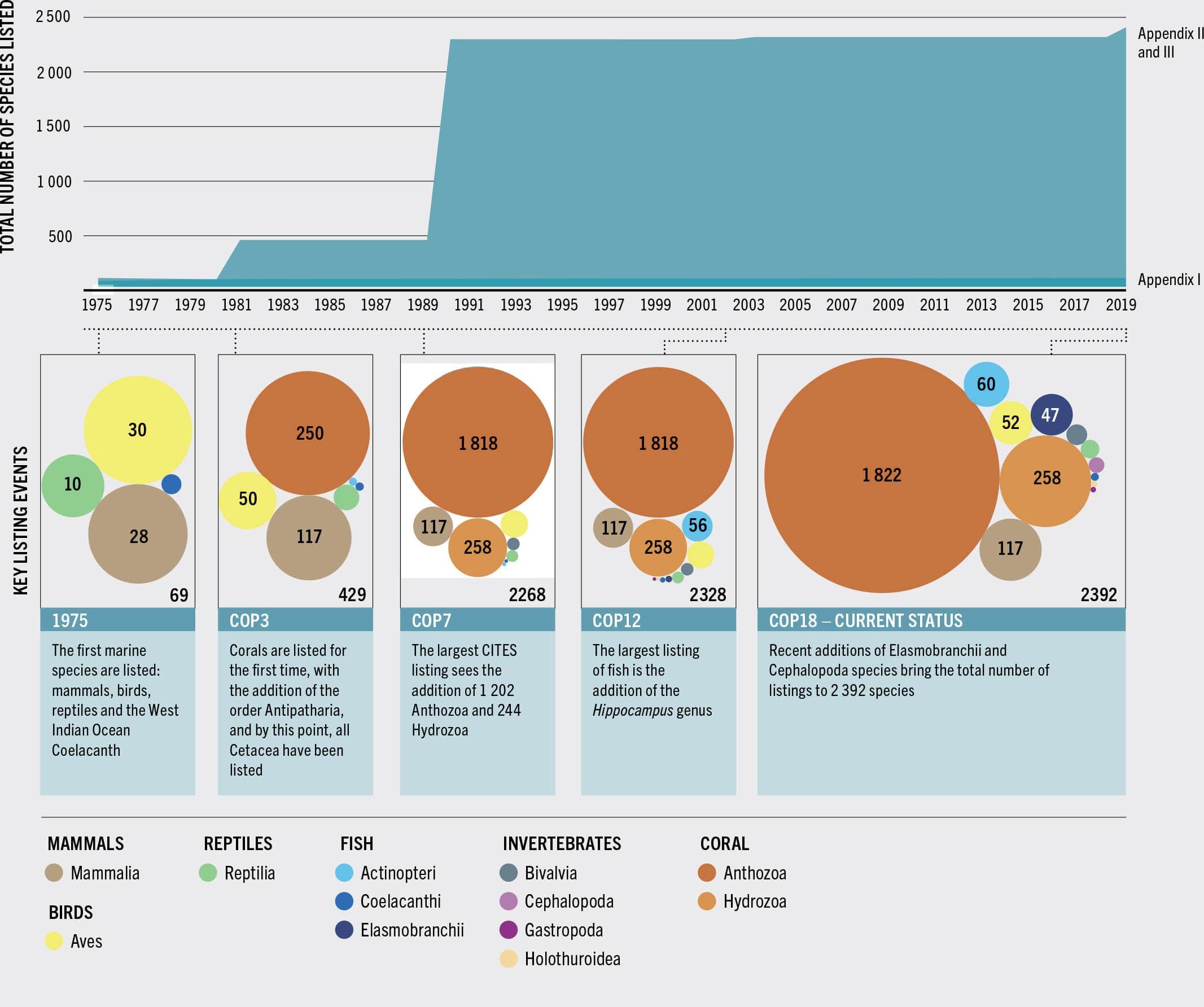Click the 2 500 y-axis value

coord(52,16)
